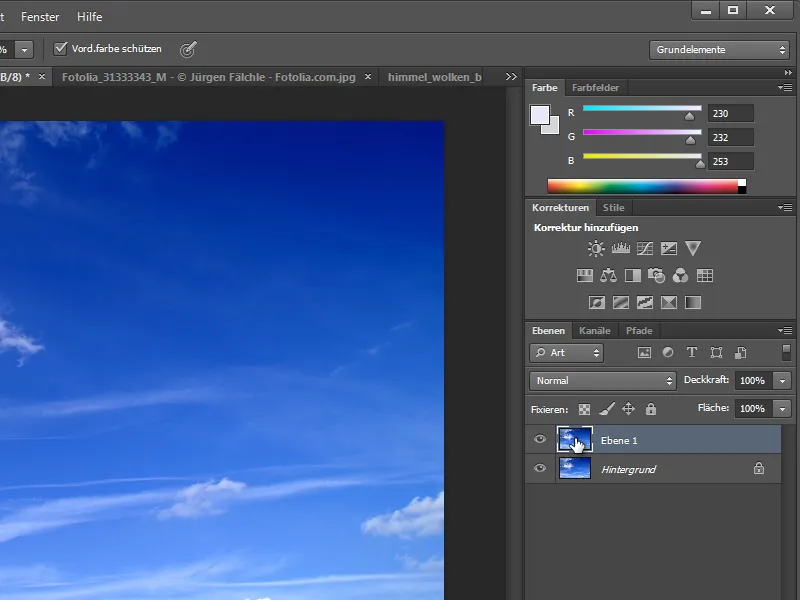Lock position icon next to Fixieren
The image size is (800, 600).
tap(629, 409)
